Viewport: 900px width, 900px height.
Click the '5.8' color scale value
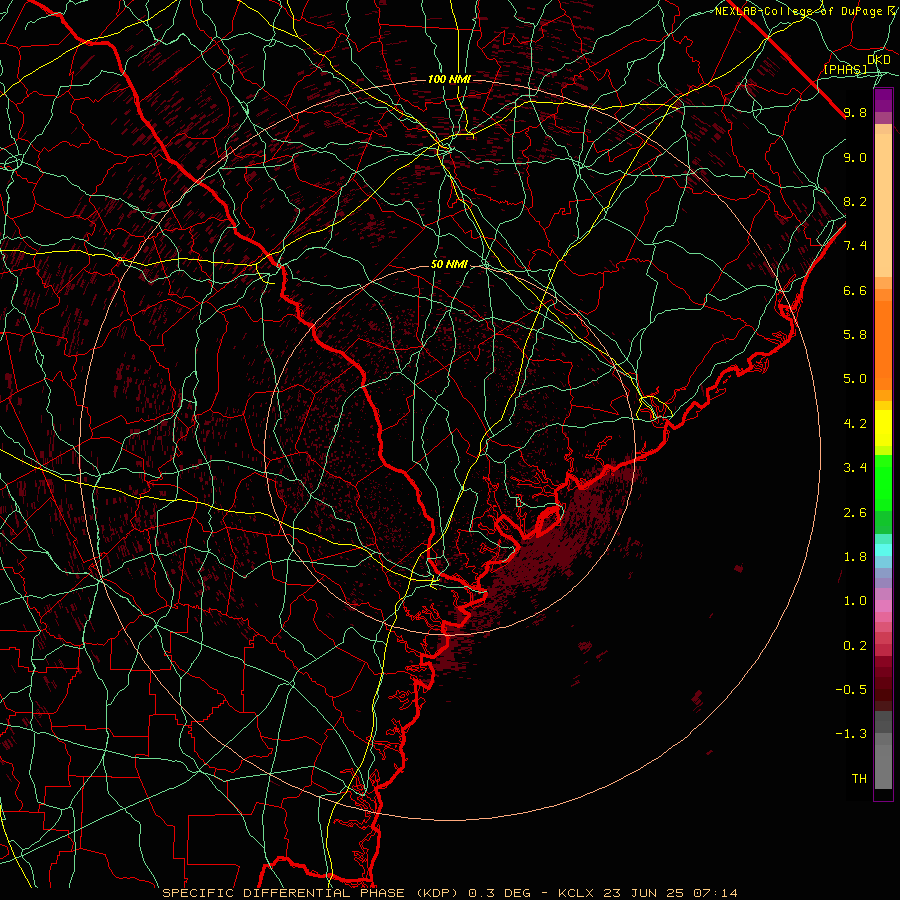[x=855, y=335]
